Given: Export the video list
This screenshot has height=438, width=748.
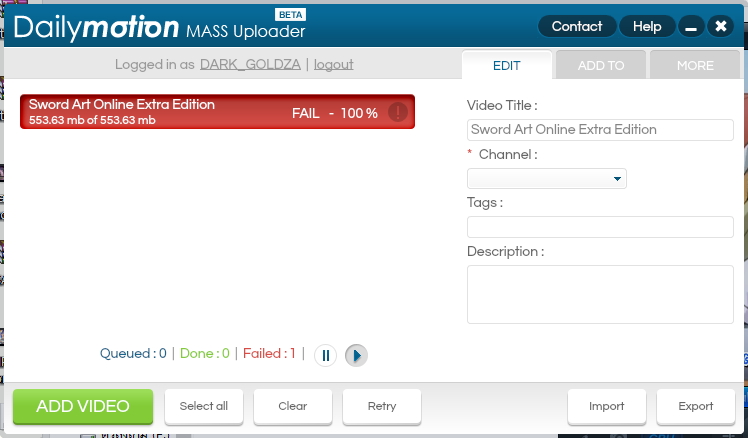Looking at the screenshot, I should 696,407.
